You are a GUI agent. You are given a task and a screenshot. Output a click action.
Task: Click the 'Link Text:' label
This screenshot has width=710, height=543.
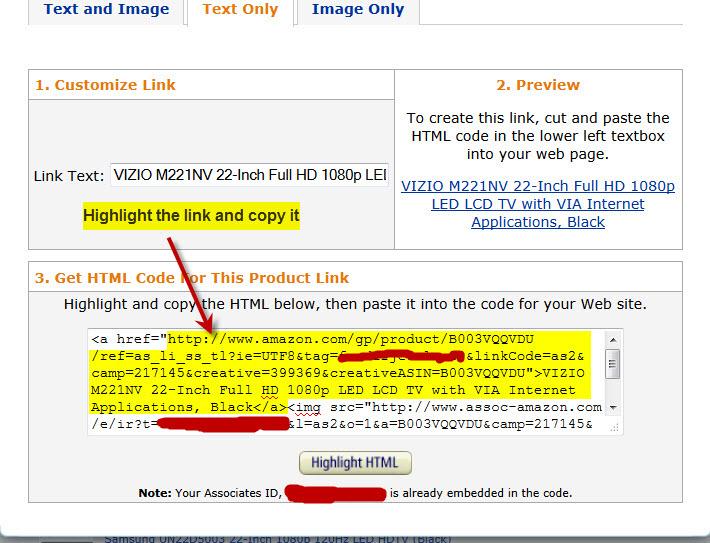coord(69,176)
